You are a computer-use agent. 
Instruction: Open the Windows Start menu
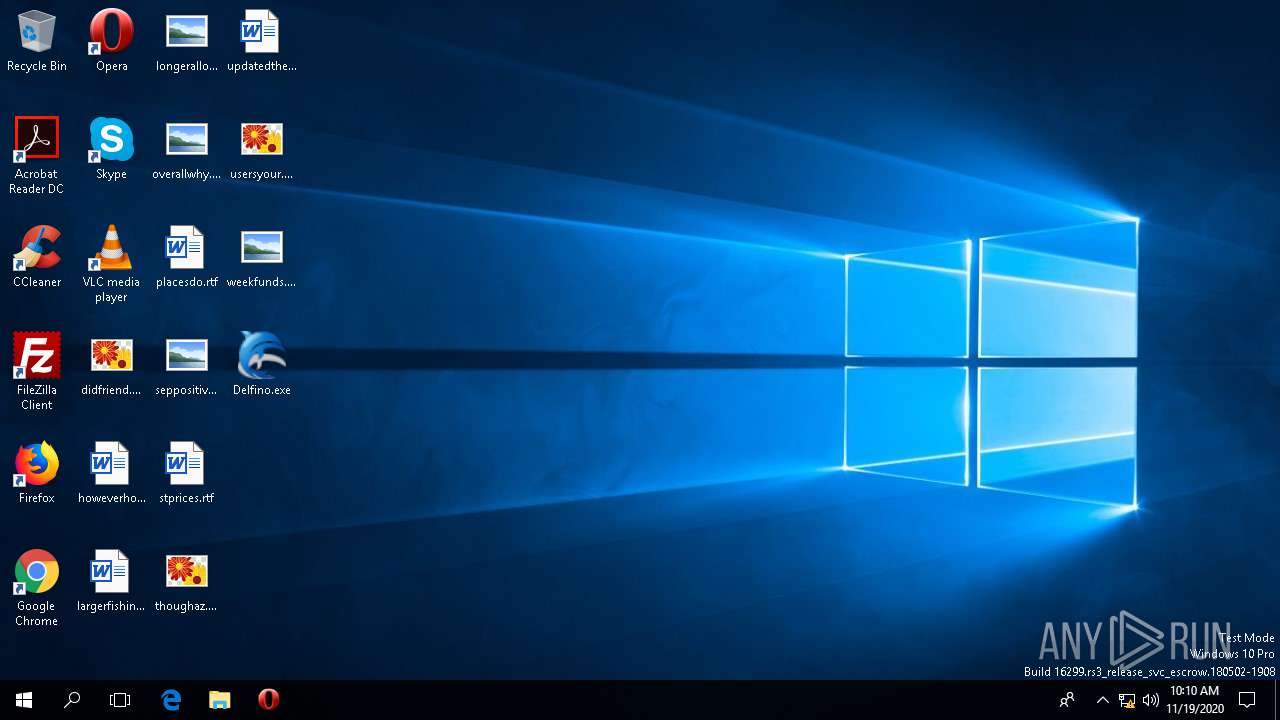[24, 700]
